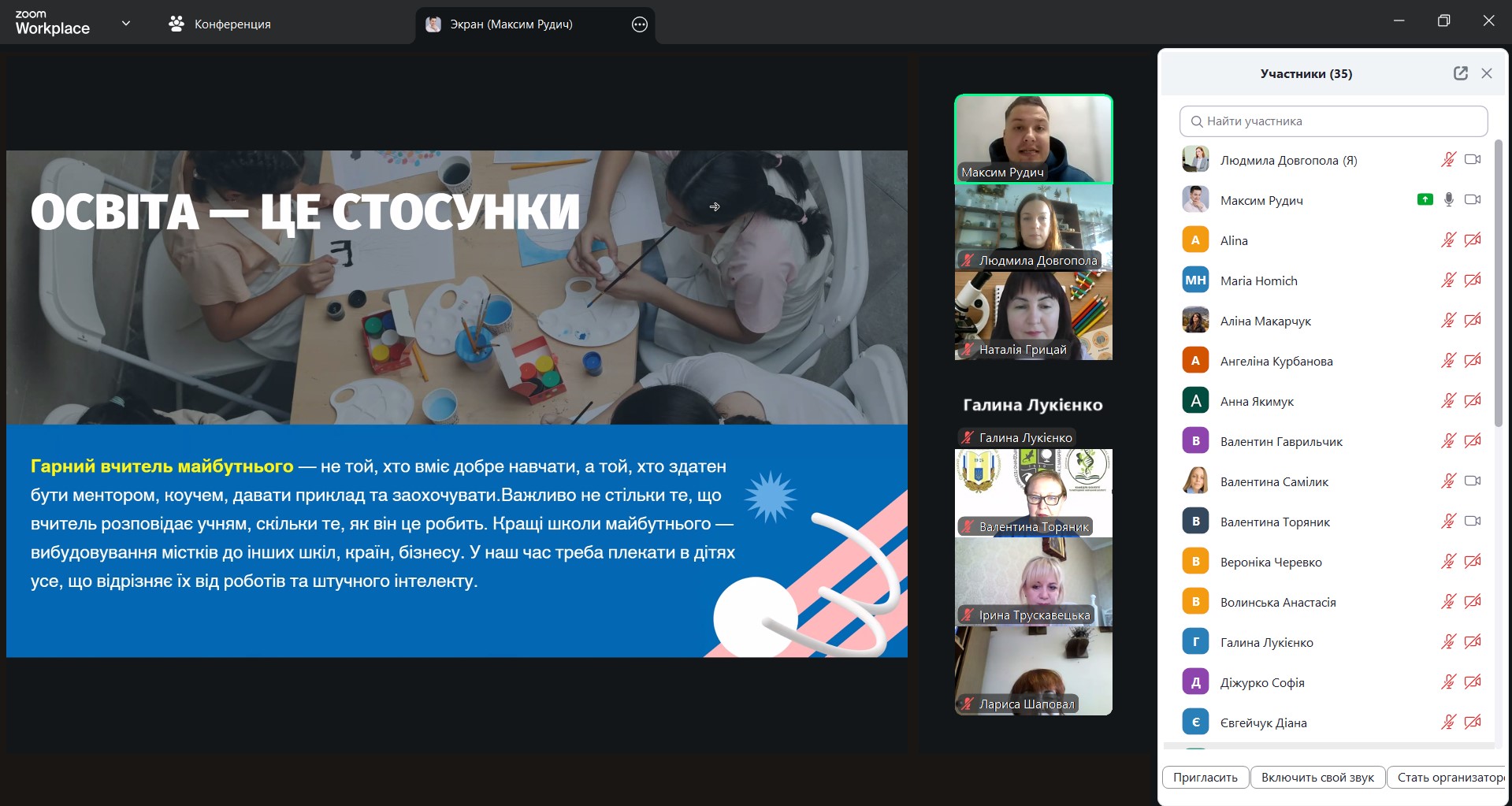Open the Экран (Максим Рудич) tab
1512x806 pixels.
(x=511, y=24)
